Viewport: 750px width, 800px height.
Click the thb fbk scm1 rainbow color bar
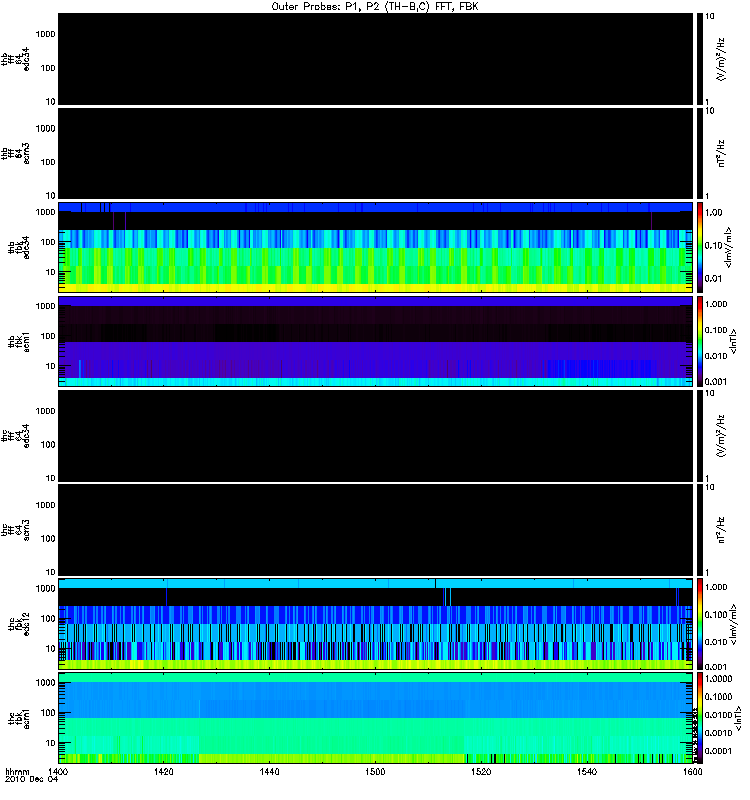pyautogui.click(x=700, y=341)
